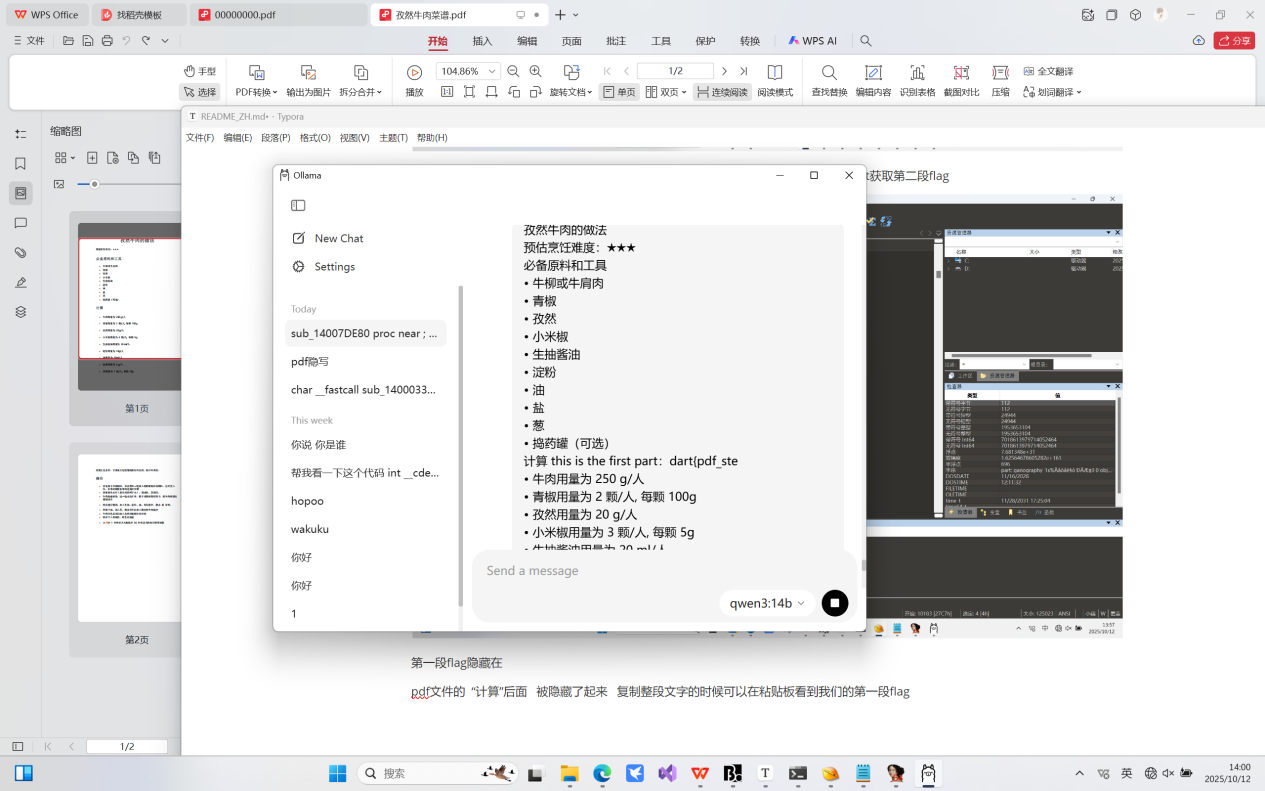Select the 手型 hand tool
The image size is (1265, 791).
tap(200, 71)
